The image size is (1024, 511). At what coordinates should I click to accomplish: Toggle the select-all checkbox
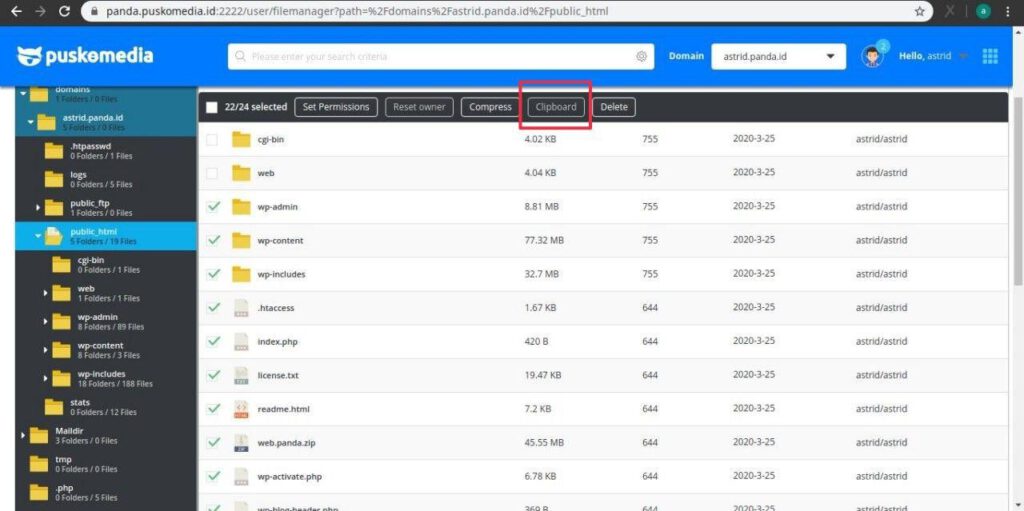click(212, 107)
